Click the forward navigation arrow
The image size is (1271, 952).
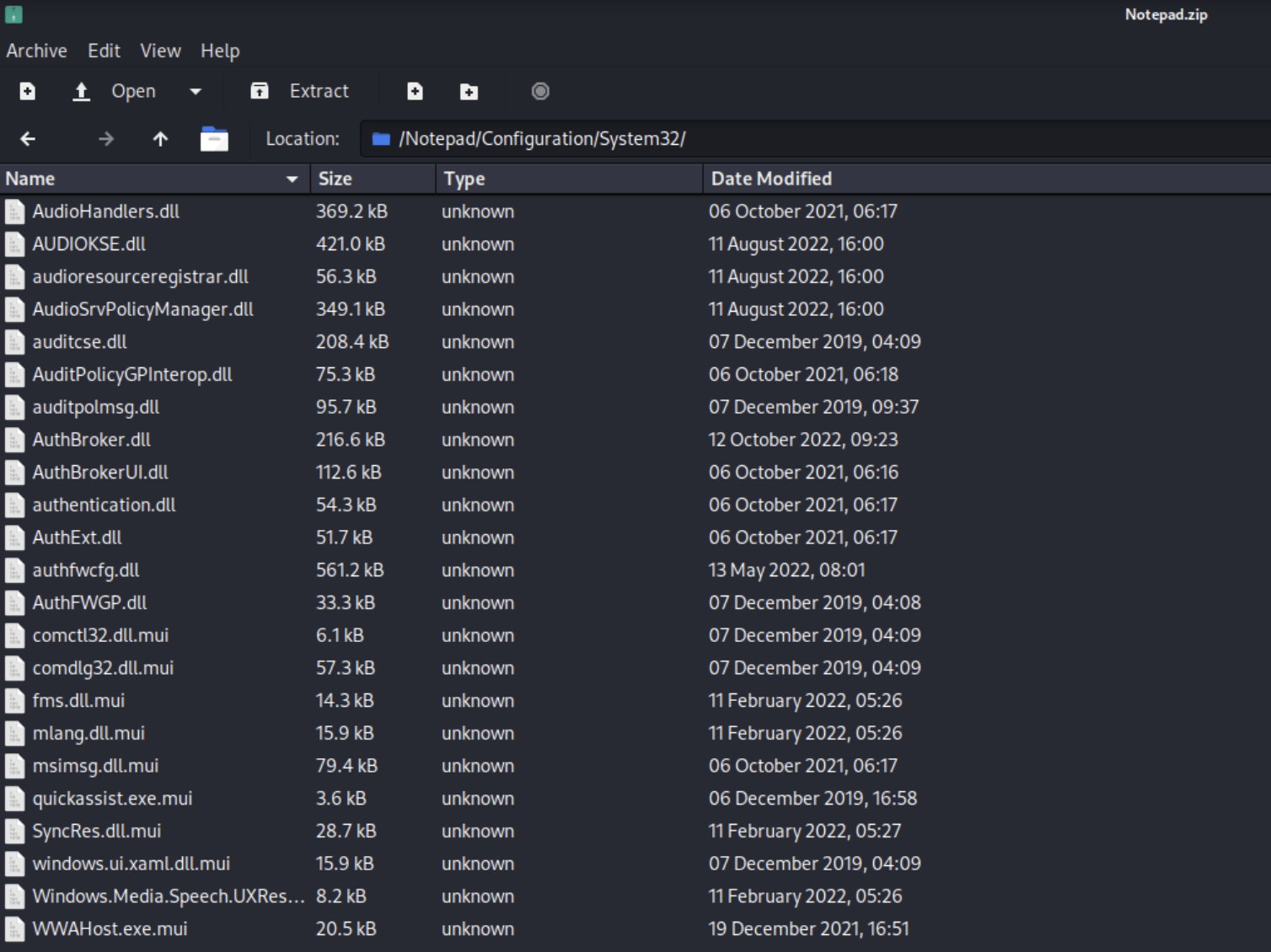106,139
